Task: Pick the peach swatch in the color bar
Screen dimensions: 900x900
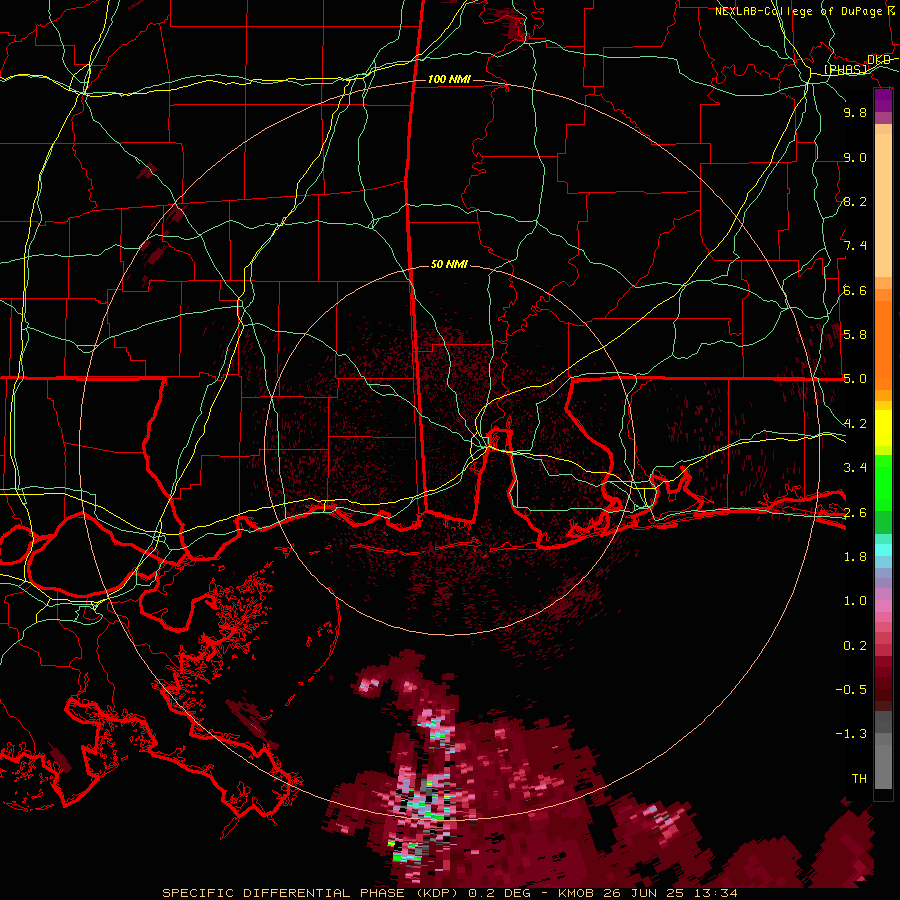Action: click(x=883, y=207)
